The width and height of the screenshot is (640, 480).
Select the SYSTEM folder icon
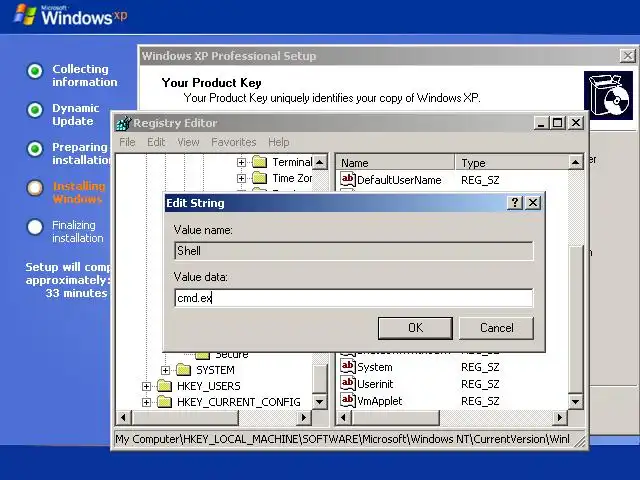(x=183, y=370)
